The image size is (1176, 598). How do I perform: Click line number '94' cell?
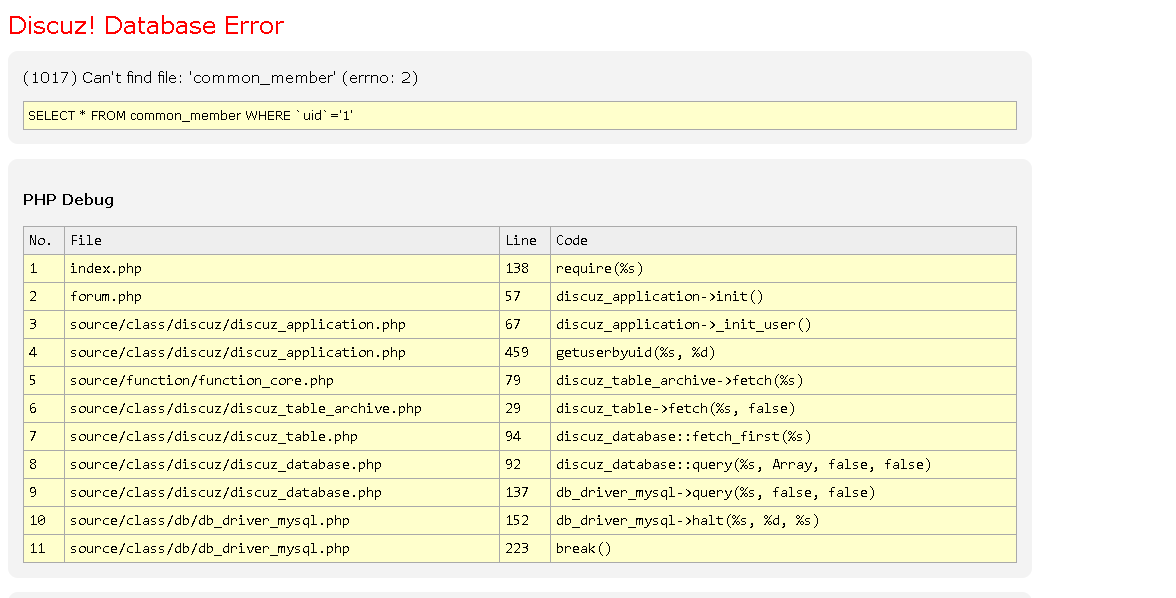tap(525, 437)
